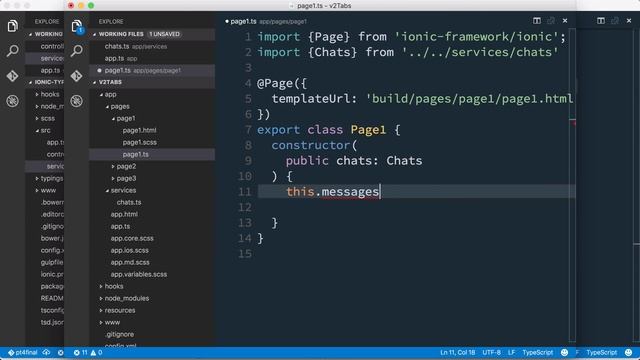Open the unsaved badge on Explorer icon
640x360 pixels.
80,30
